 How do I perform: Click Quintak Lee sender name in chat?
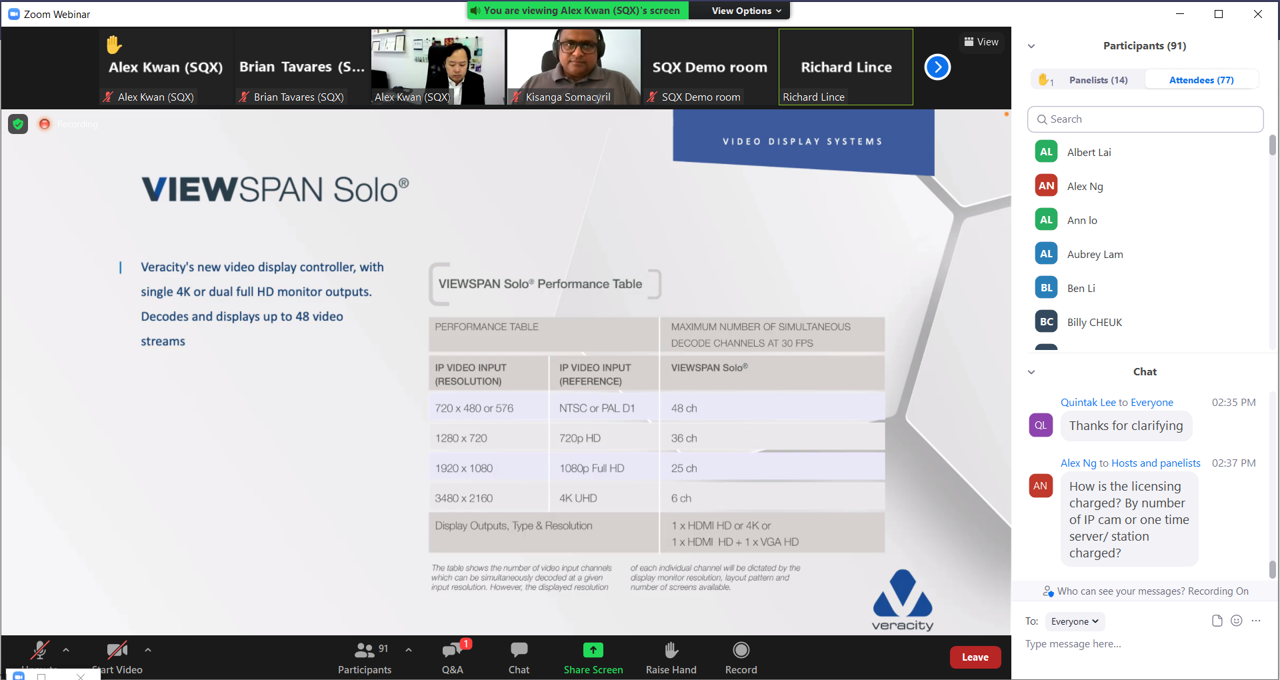coord(1088,402)
